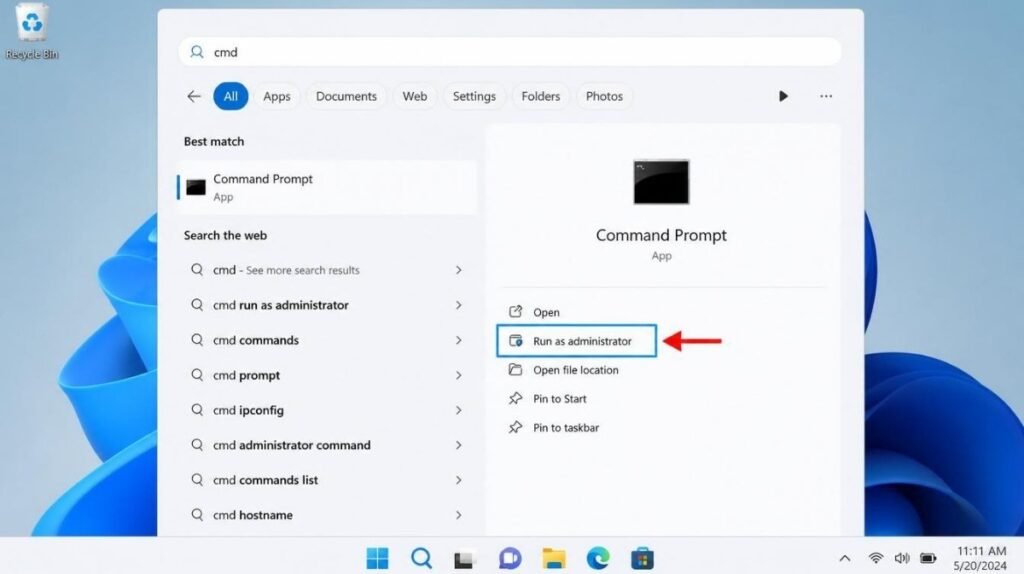Expand chevron beside cmd commands list
Image resolution: width=1024 pixels, height=574 pixels.
[x=458, y=480]
